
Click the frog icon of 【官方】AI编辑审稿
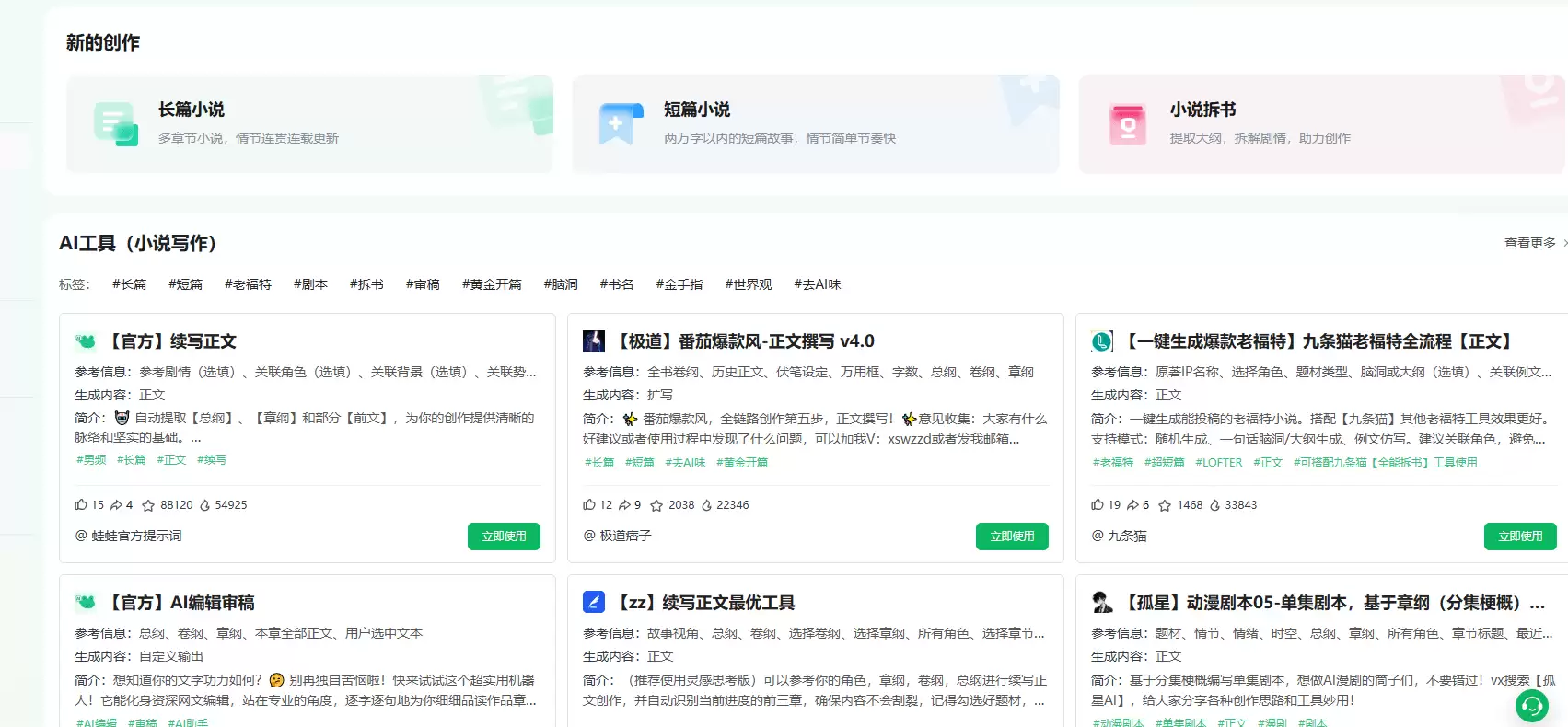(86, 602)
